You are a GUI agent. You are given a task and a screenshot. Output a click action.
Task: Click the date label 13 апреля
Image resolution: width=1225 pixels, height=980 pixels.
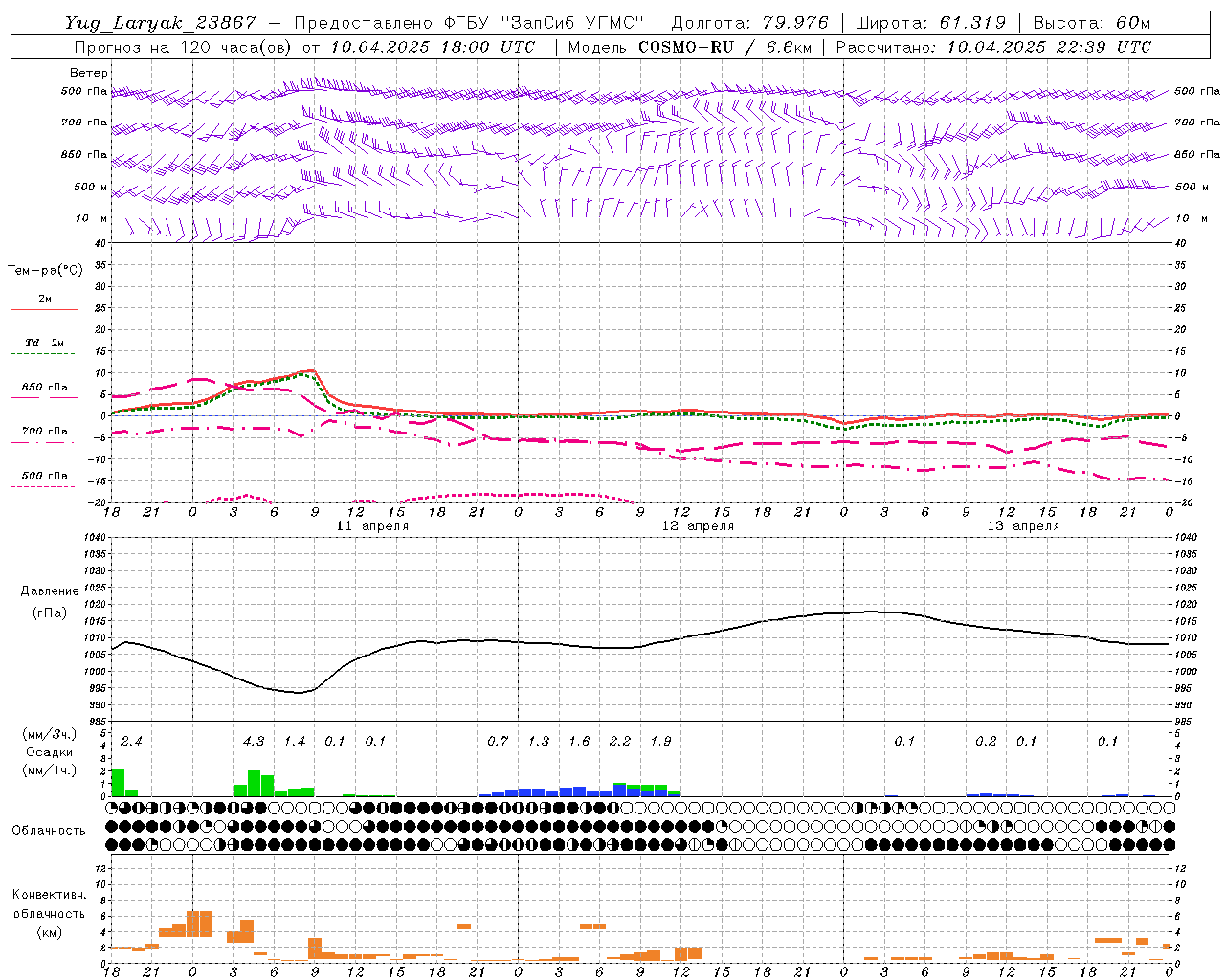tap(1023, 526)
